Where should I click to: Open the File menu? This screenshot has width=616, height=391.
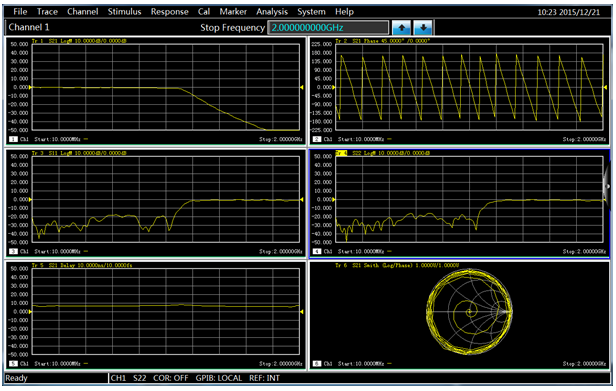point(20,12)
